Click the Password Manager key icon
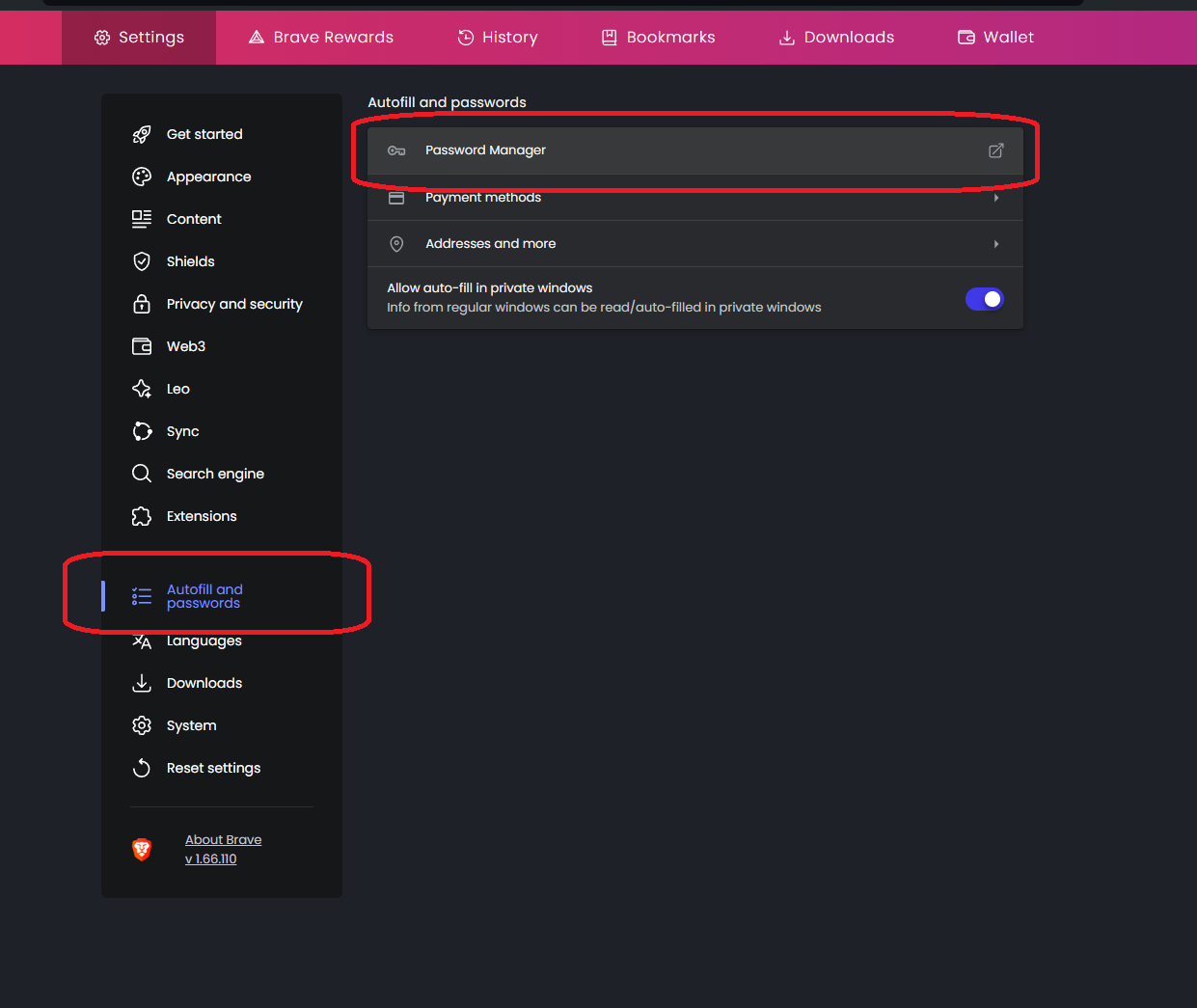Viewport: 1197px width, 1008px height. [x=396, y=150]
